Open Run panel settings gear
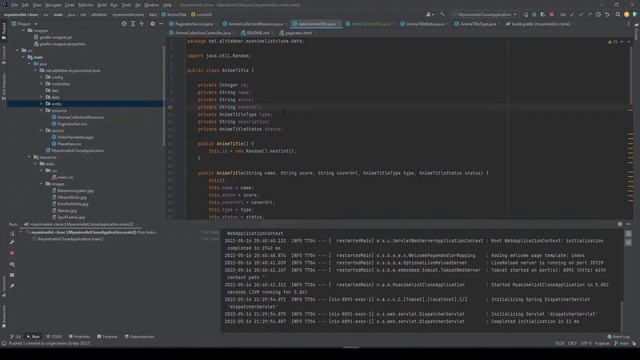The height and width of the screenshot is (360, 640). pos(620,224)
